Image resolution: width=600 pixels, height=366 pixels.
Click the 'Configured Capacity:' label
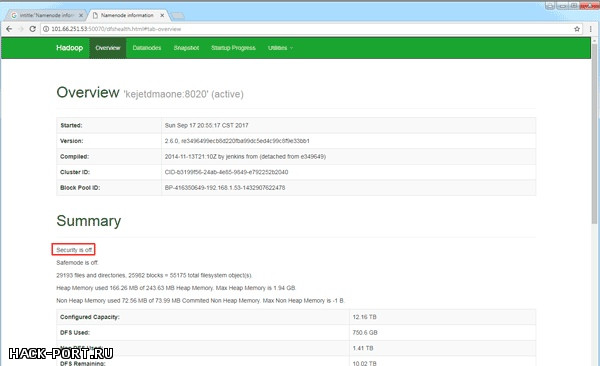tap(90, 317)
